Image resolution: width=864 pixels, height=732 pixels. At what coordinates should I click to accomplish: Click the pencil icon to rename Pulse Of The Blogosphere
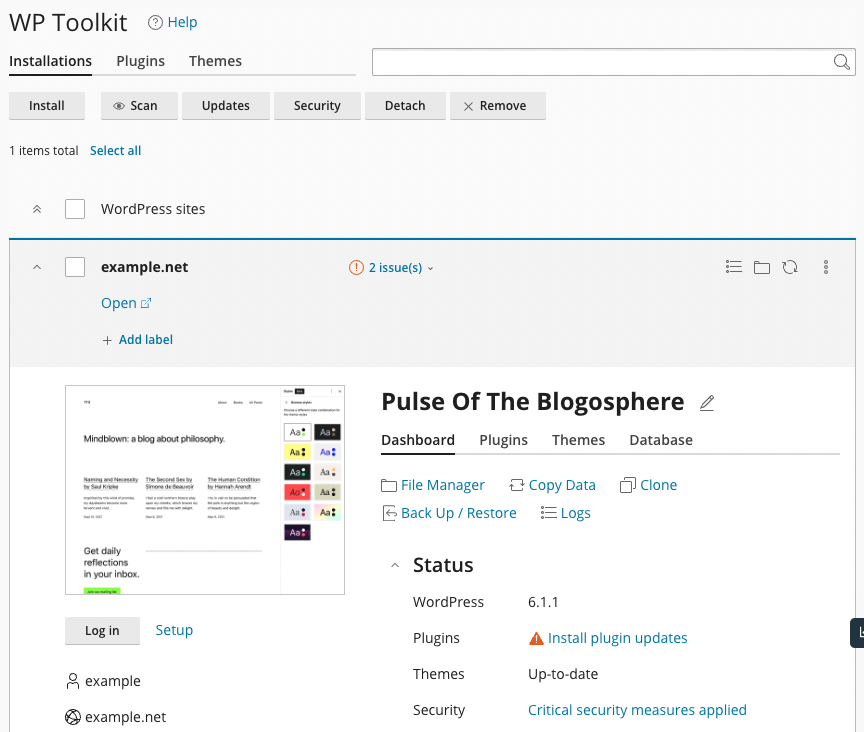coord(707,402)
